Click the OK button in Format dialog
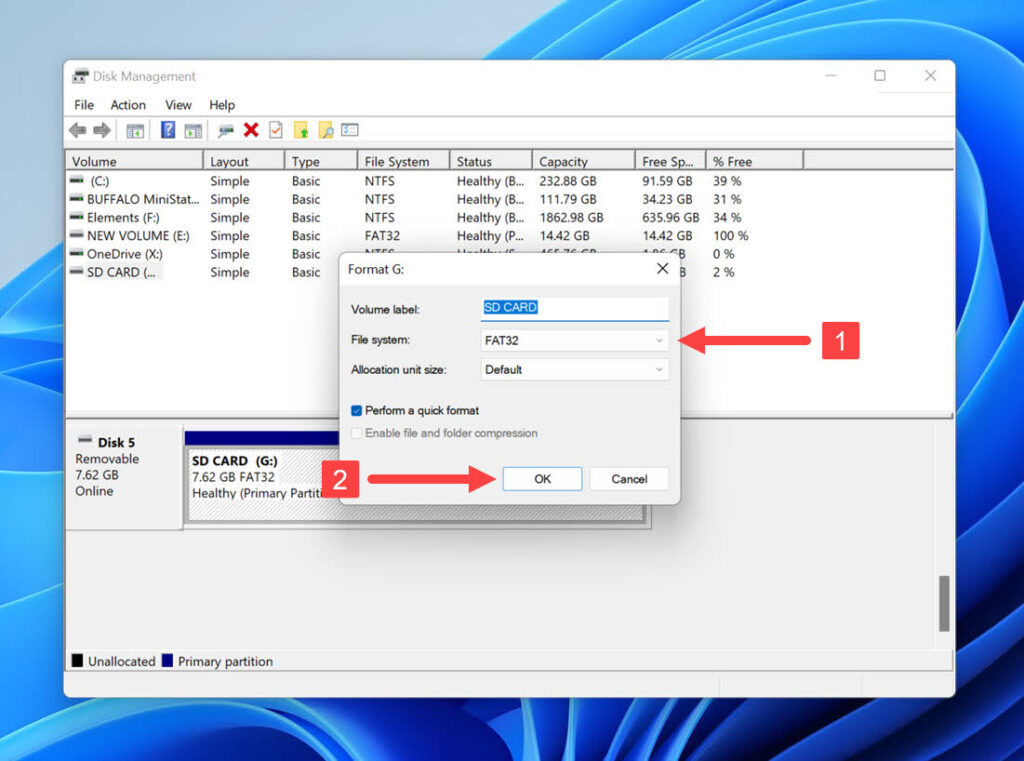Image resolution: width=1024 pixels, height=761 pixels. (x=542, y=478)
